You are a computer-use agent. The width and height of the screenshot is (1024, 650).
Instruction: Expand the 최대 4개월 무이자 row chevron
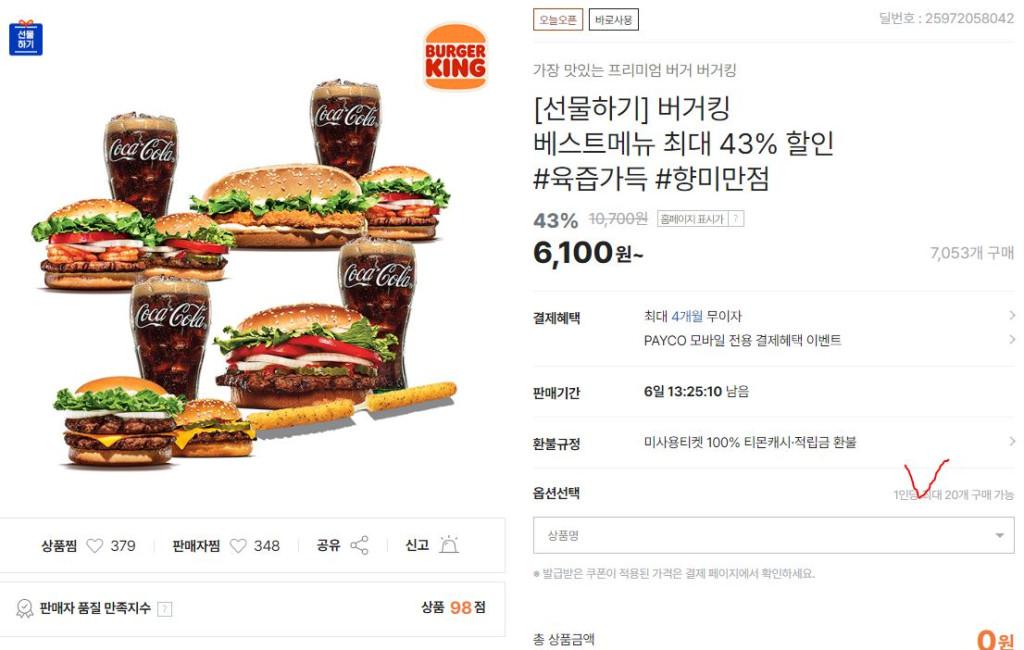(x=1012, y=316)
